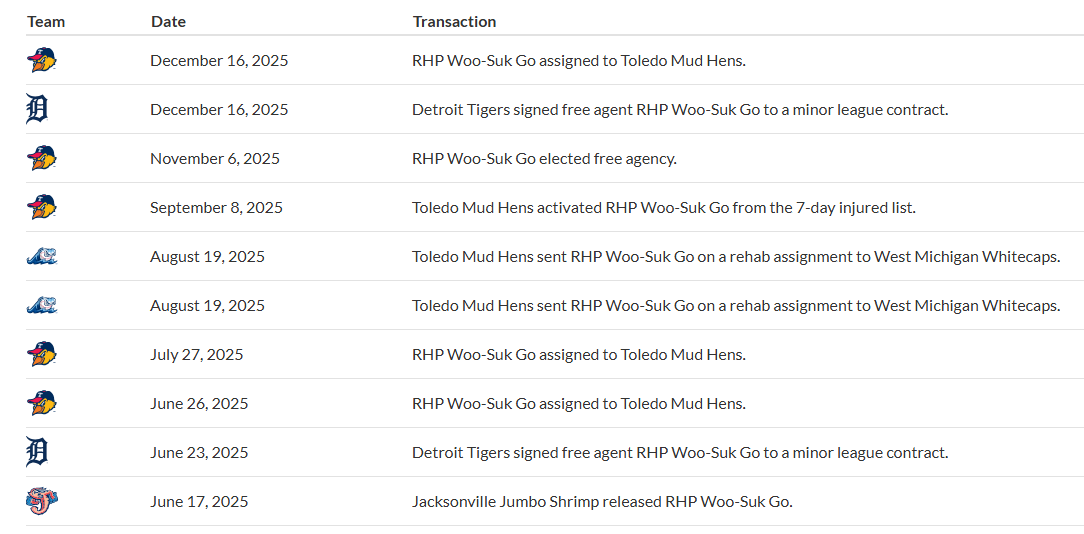Click the July 27, 2025 date cell
1084x534 pixels.
tap(197, 354)
